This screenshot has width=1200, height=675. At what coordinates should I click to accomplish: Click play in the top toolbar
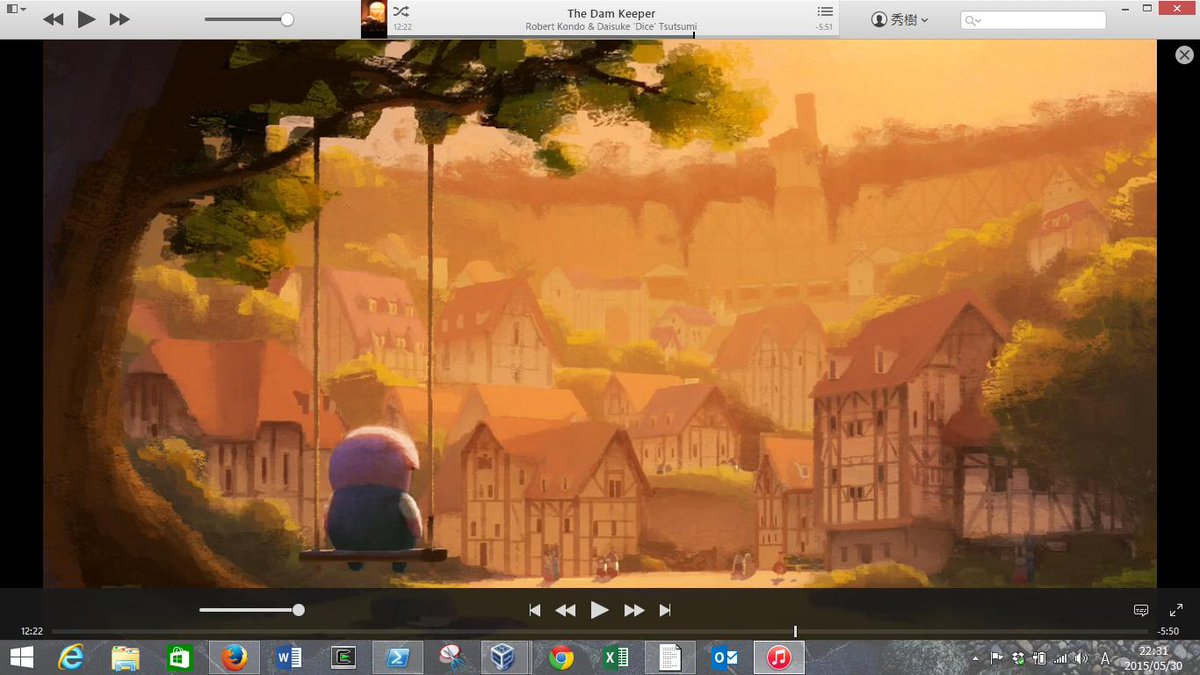point(86,19)
